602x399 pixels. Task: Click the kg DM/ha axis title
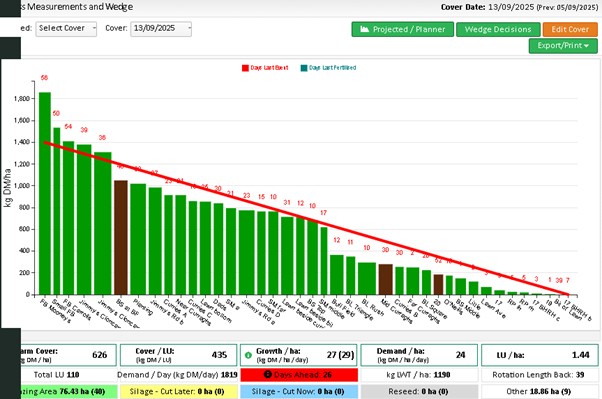[7, 188]
